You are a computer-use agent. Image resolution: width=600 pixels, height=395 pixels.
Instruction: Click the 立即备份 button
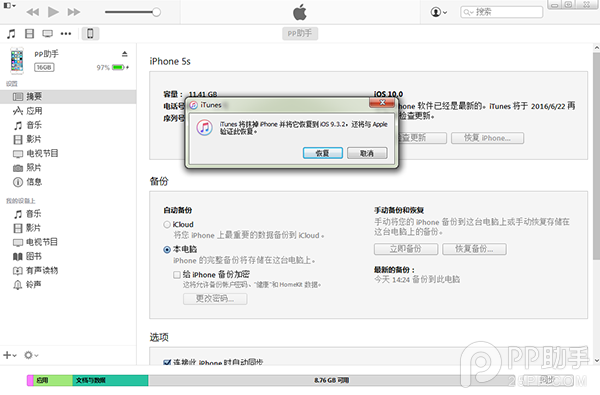pyautogui.click(x=406, y=249)
